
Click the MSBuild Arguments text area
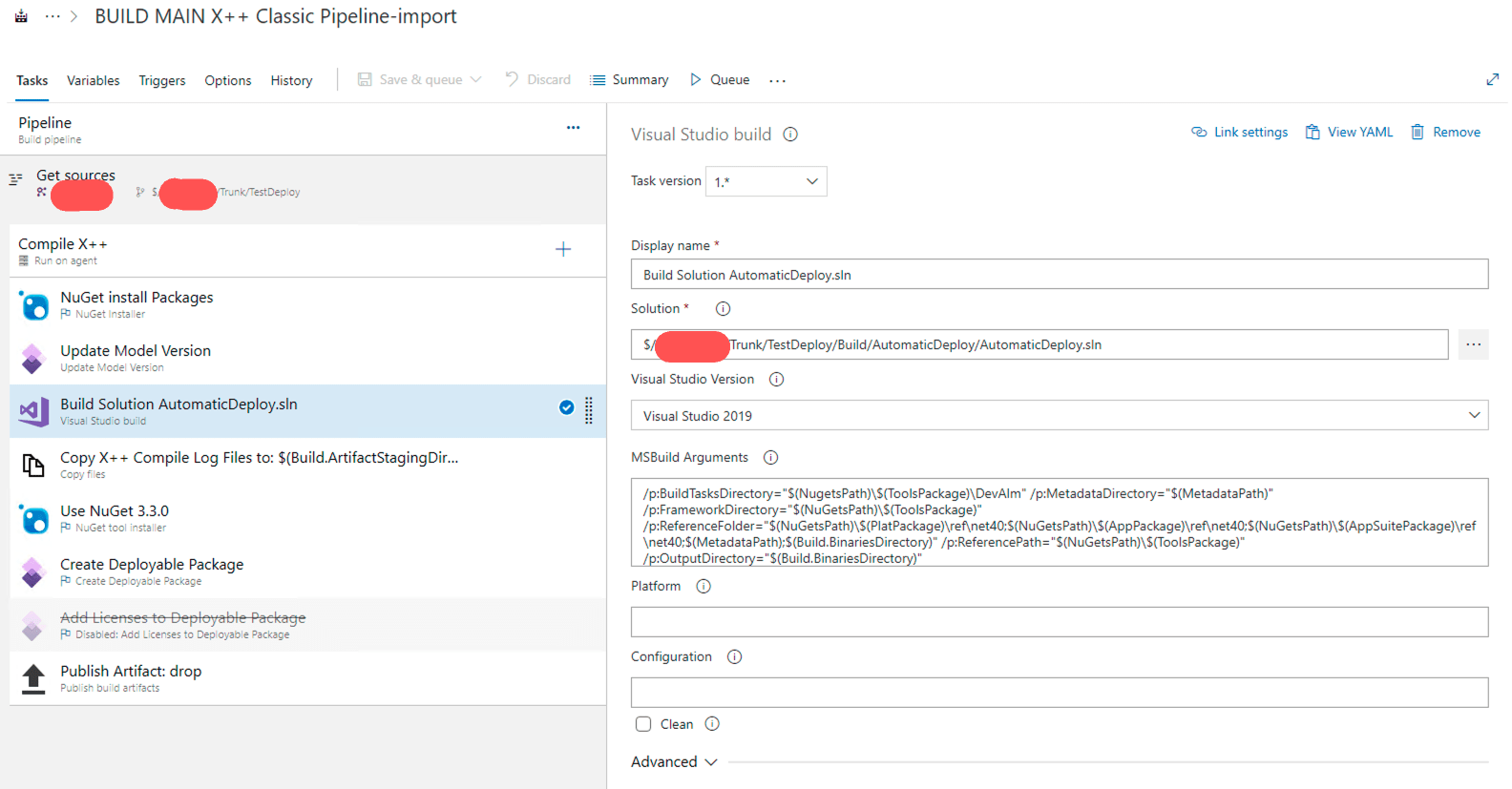(x=1060, y=523)
